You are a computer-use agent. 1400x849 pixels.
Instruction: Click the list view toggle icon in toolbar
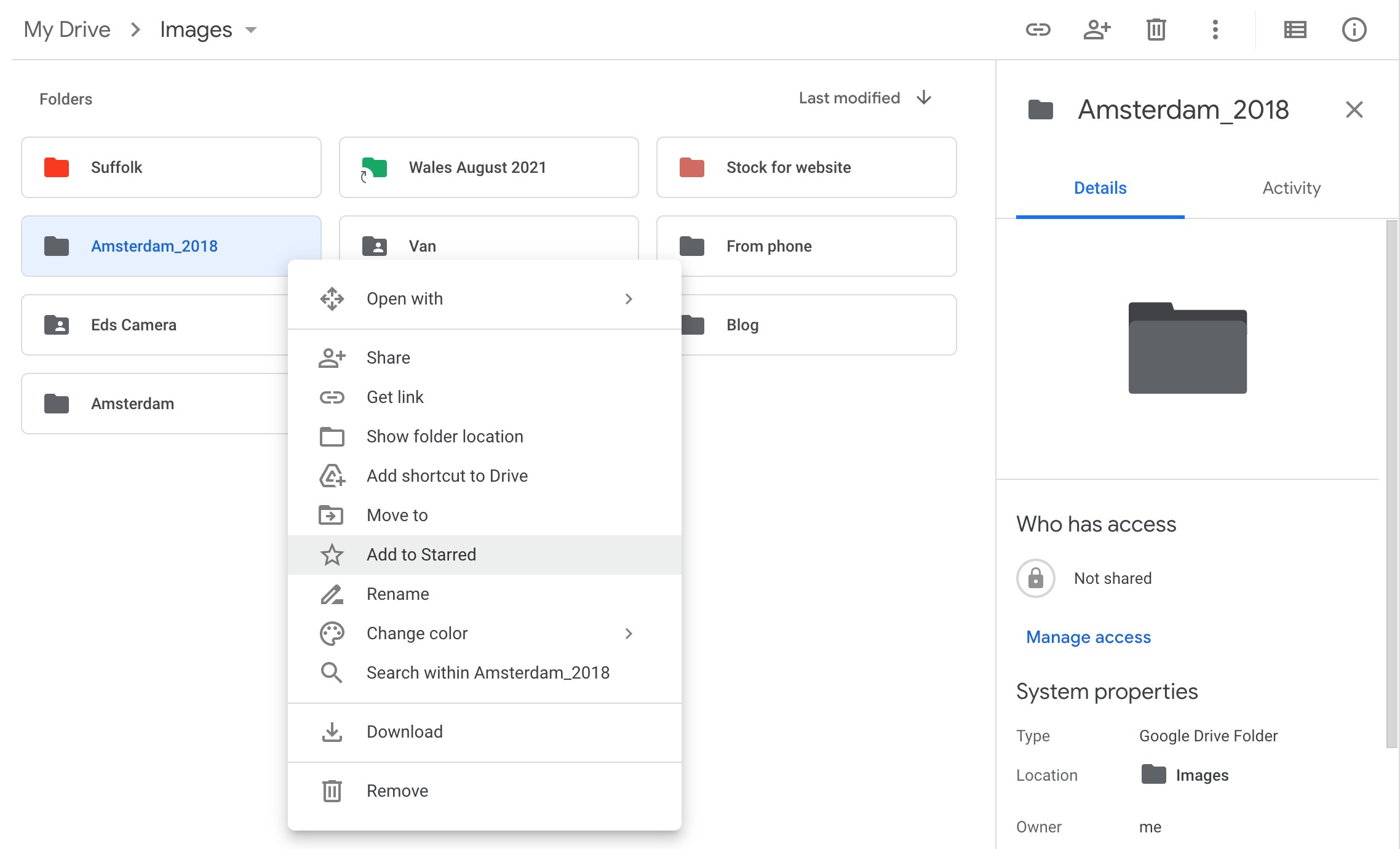point(1296,29)
